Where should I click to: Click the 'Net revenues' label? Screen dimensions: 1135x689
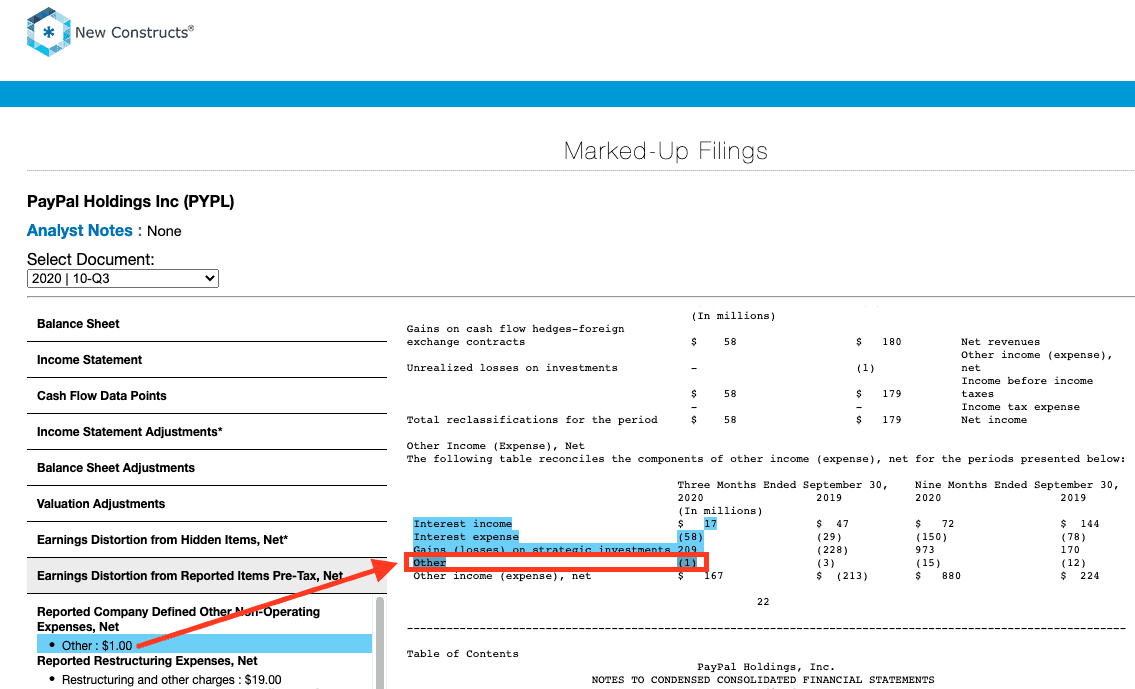coord(1000,342)
